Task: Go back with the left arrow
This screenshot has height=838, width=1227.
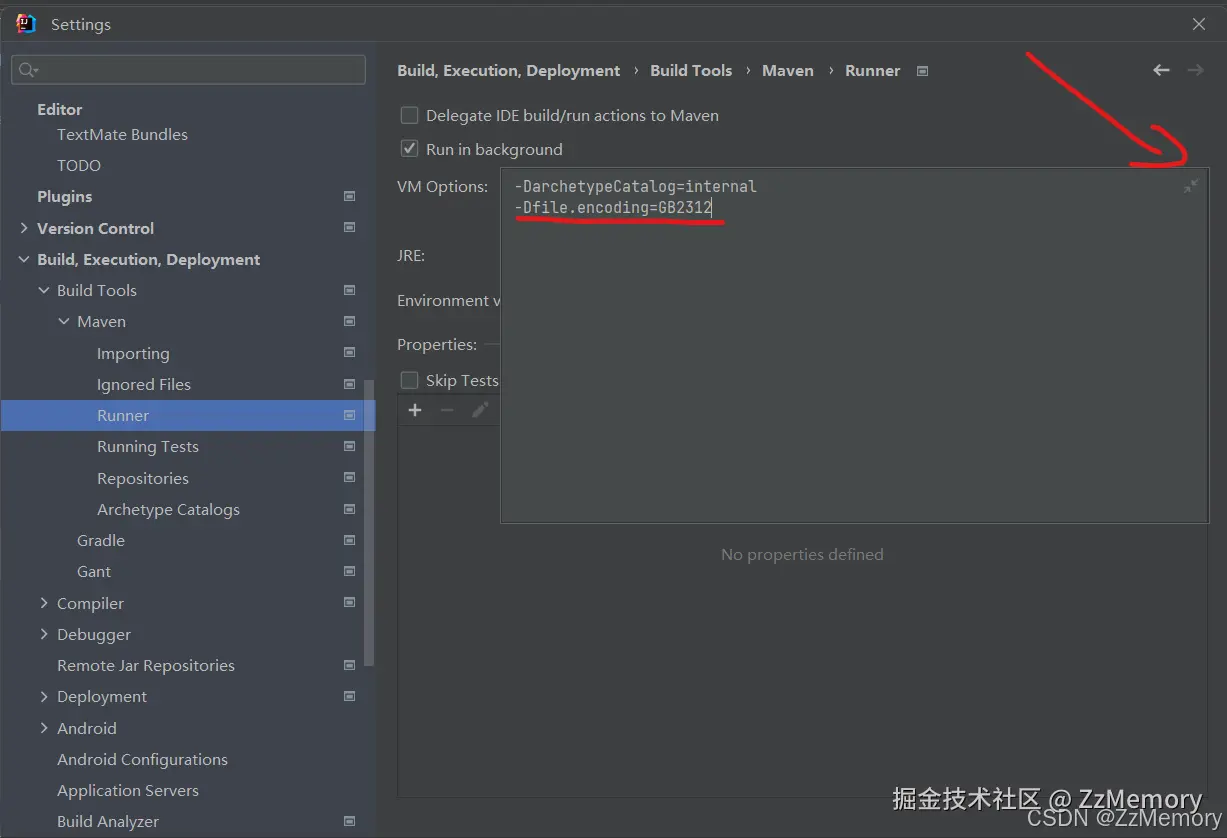Action: 1161,70
